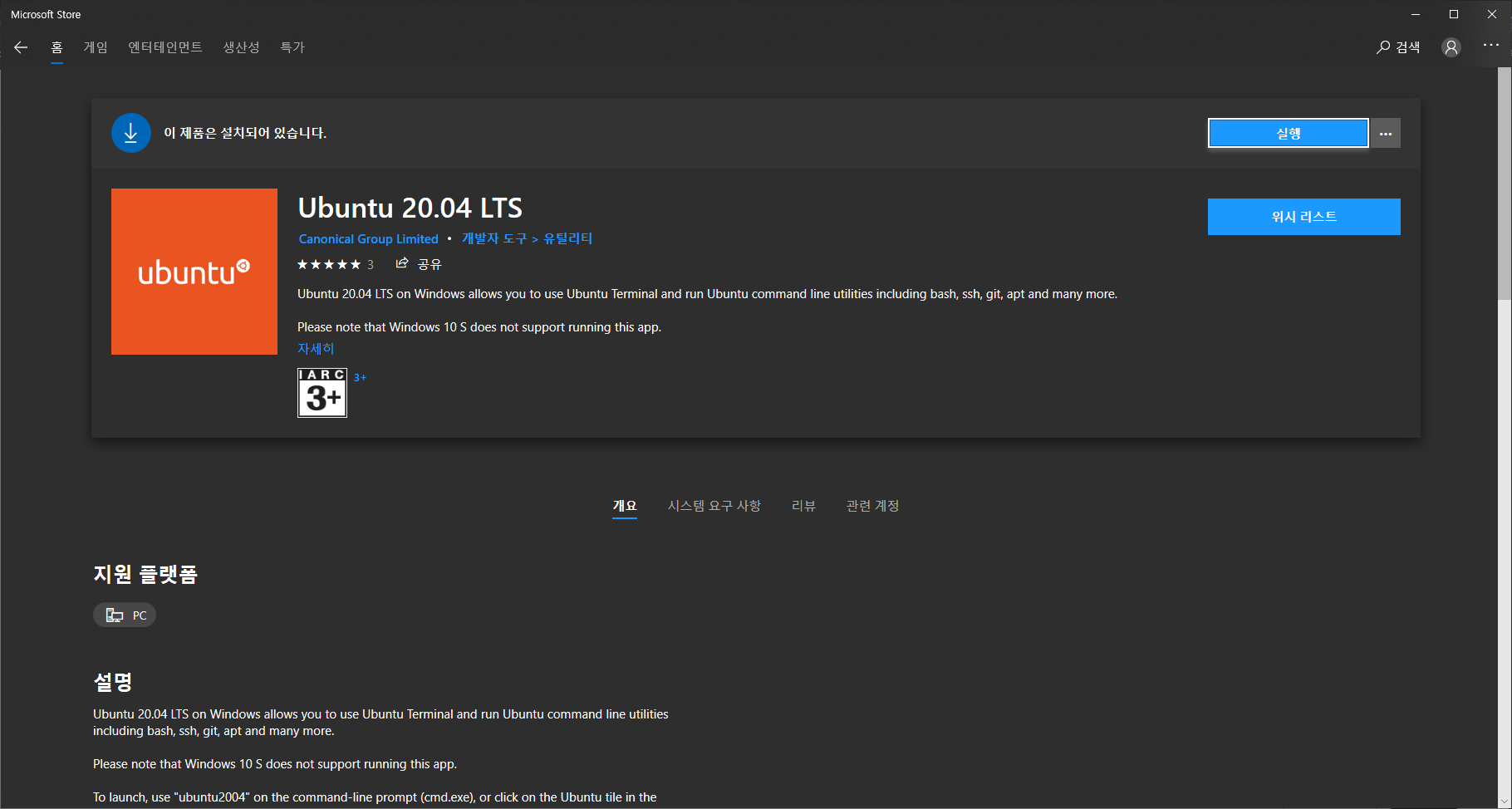
Task: Open the 특가 tab
Action: pyautogui.click(x=292, y=47)
